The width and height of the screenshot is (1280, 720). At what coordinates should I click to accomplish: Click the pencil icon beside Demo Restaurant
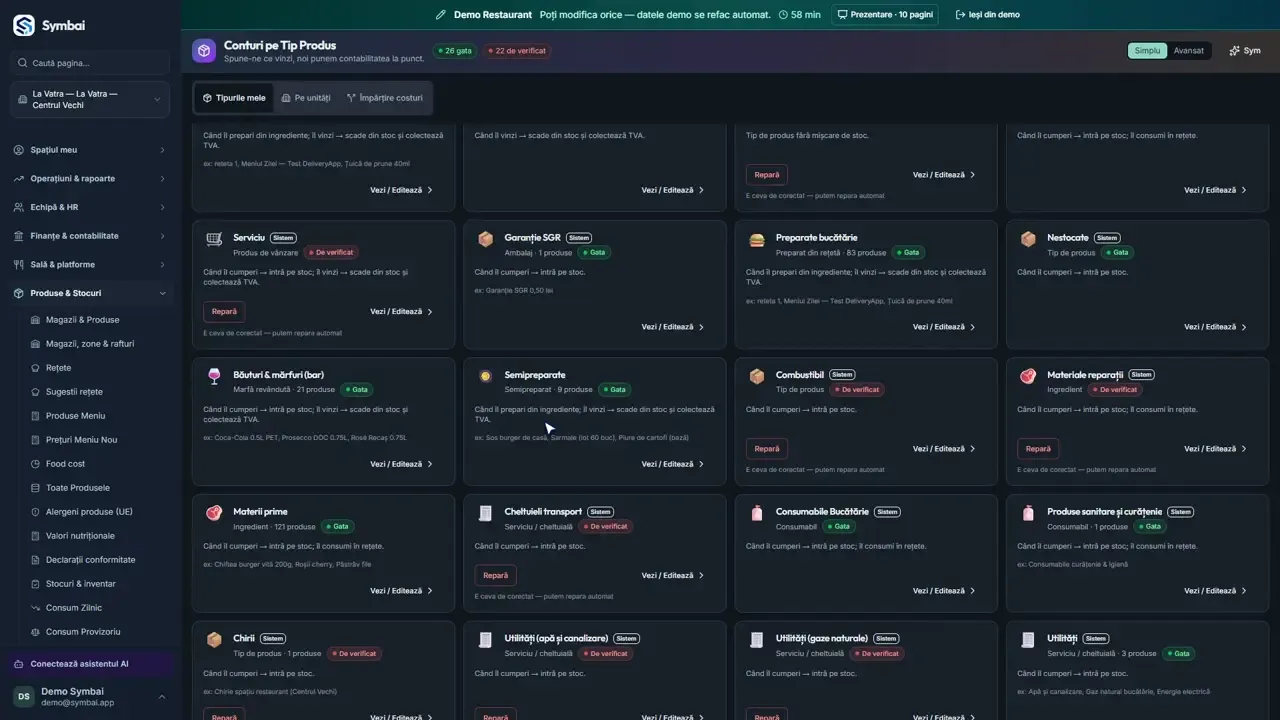(441, 15)
